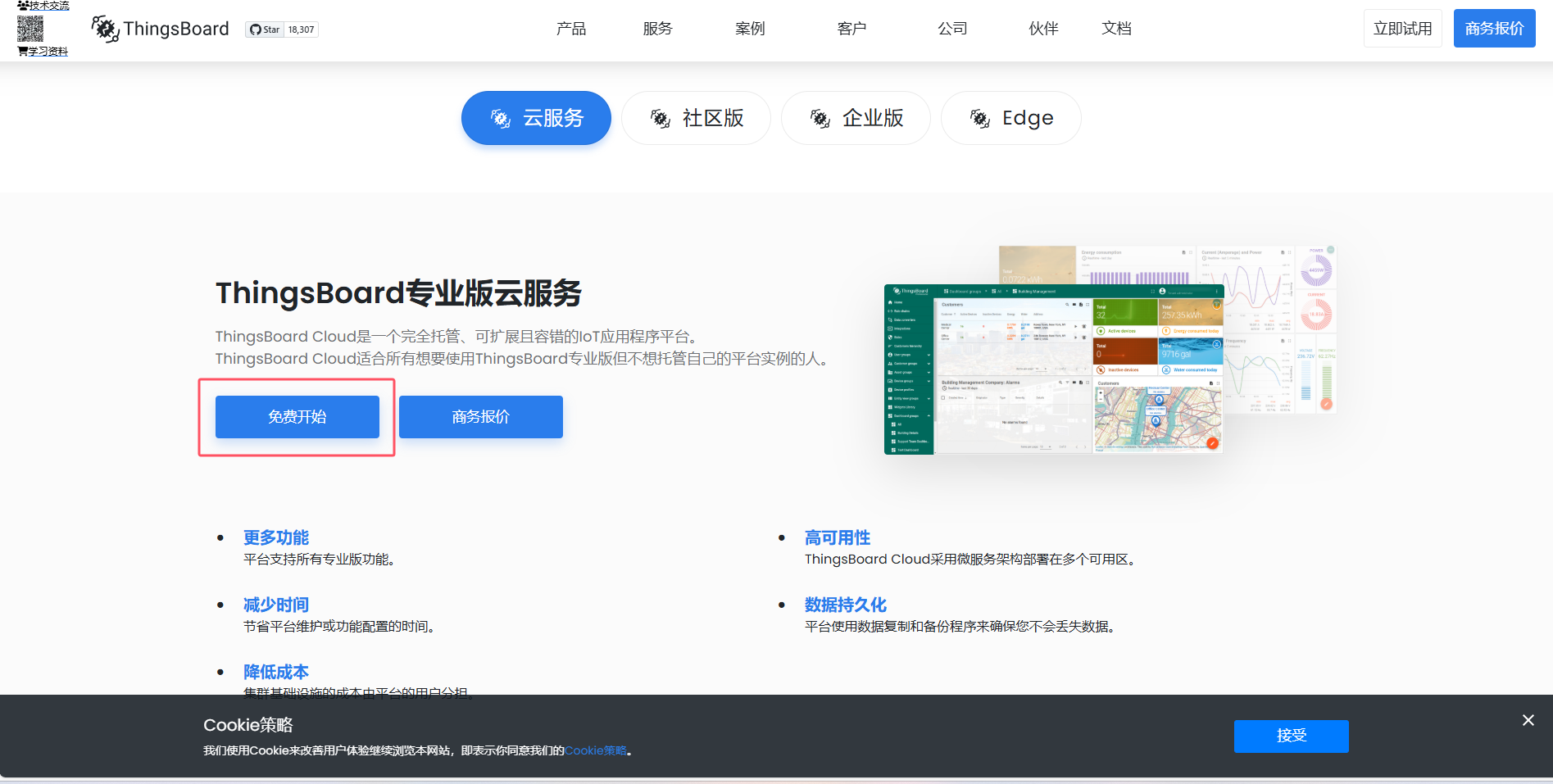
Task: Click the ThingsBoard专业版云服务 heading
Action: 399,293
